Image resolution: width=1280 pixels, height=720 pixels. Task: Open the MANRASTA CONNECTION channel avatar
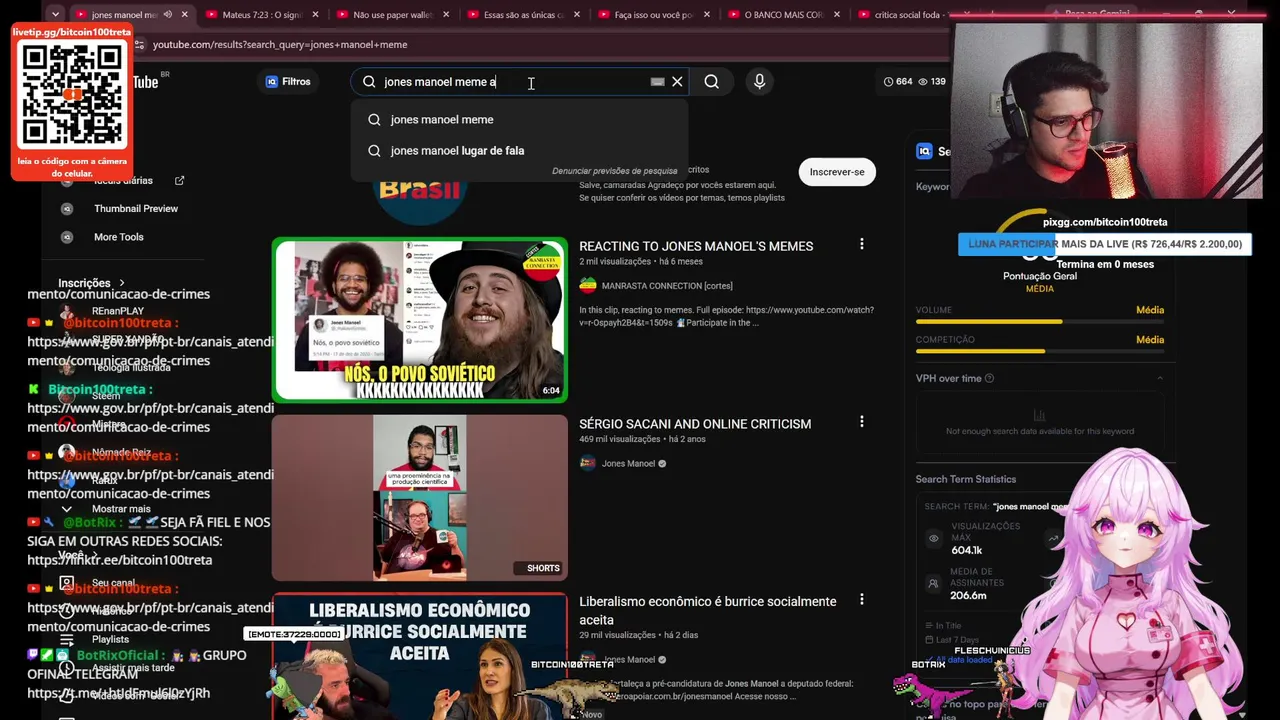(588, 286)
